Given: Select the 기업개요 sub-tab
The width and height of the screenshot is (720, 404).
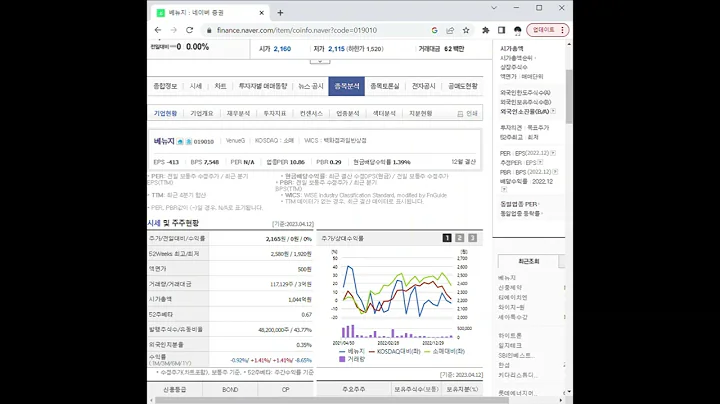Looking at the screenshot, I should (202, 113).
